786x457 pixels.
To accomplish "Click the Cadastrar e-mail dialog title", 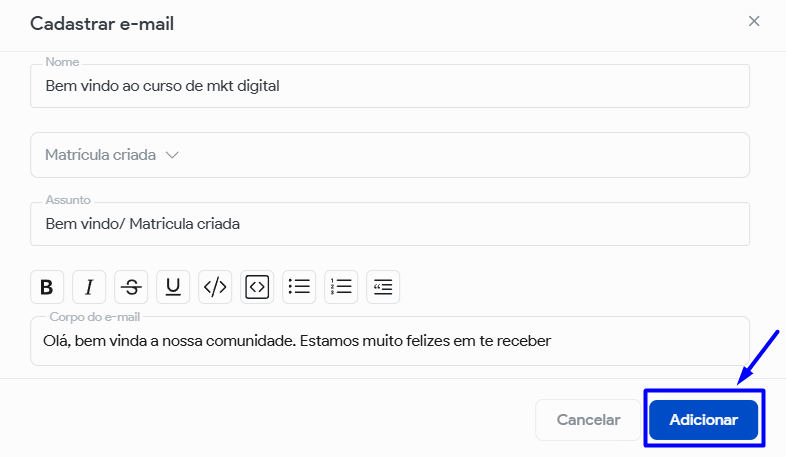I will pyautogui.click(x=102, y=24).
